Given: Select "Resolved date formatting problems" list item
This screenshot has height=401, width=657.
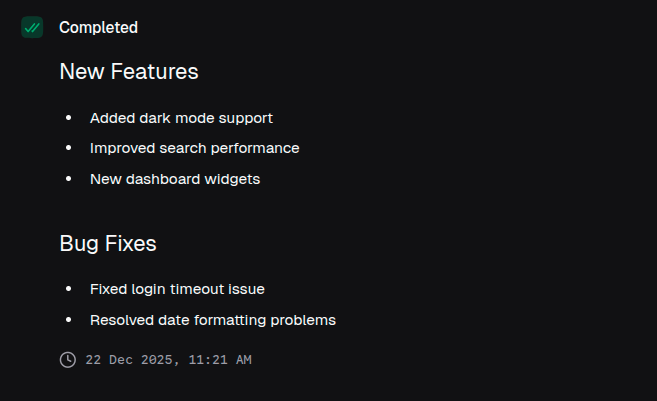Looking at the screenshot, I should 212,320.
